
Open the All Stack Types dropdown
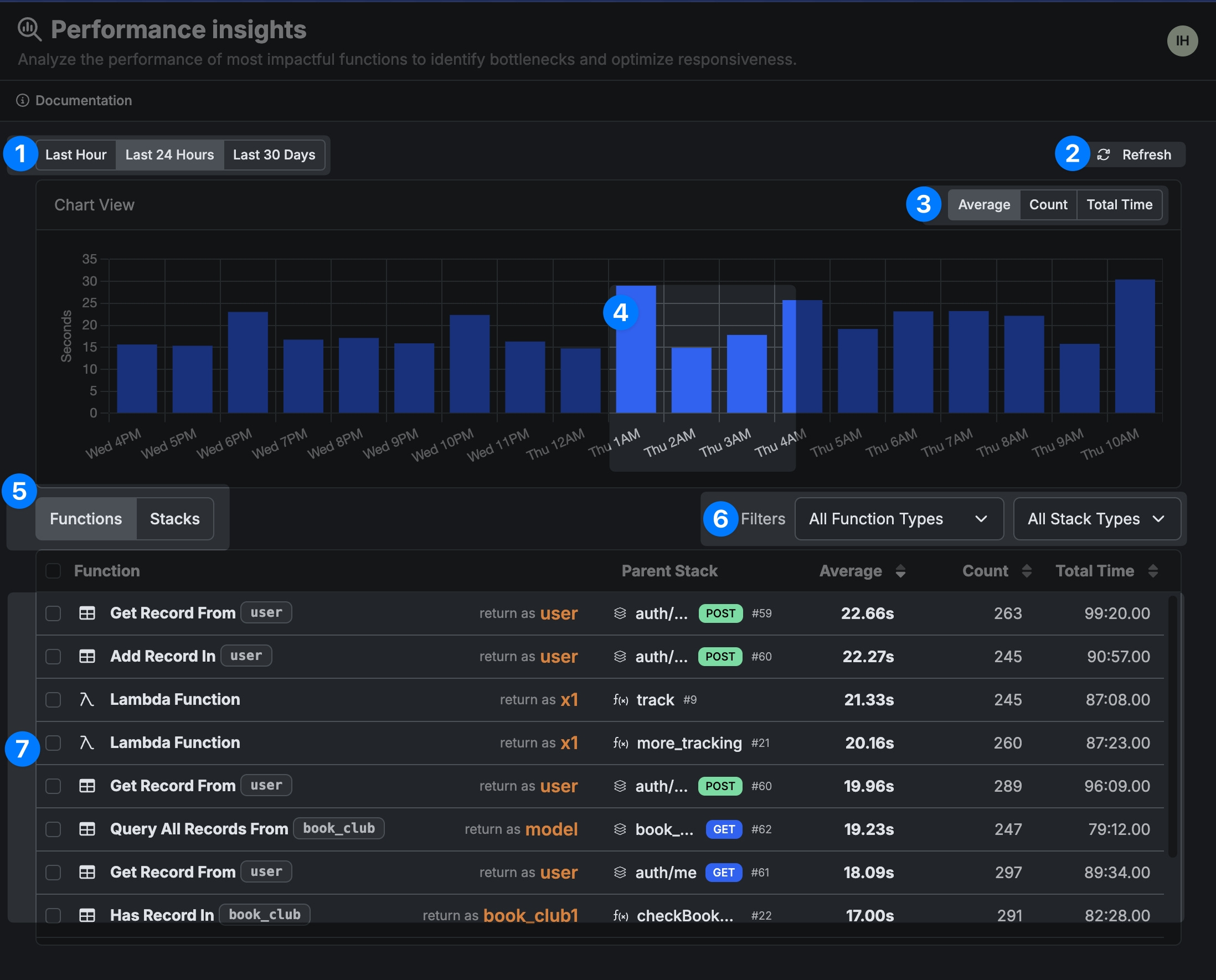[x=1096, y=519]
